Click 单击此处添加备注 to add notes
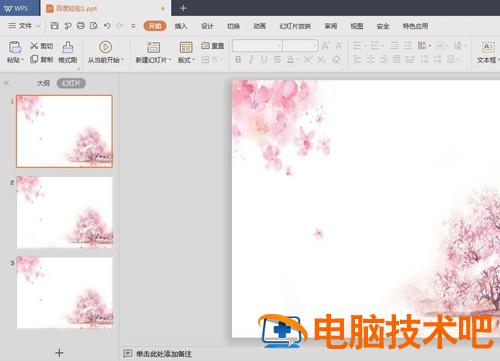Image resolution: width=500 pixels, height=361 pixels. pos(164,353)
